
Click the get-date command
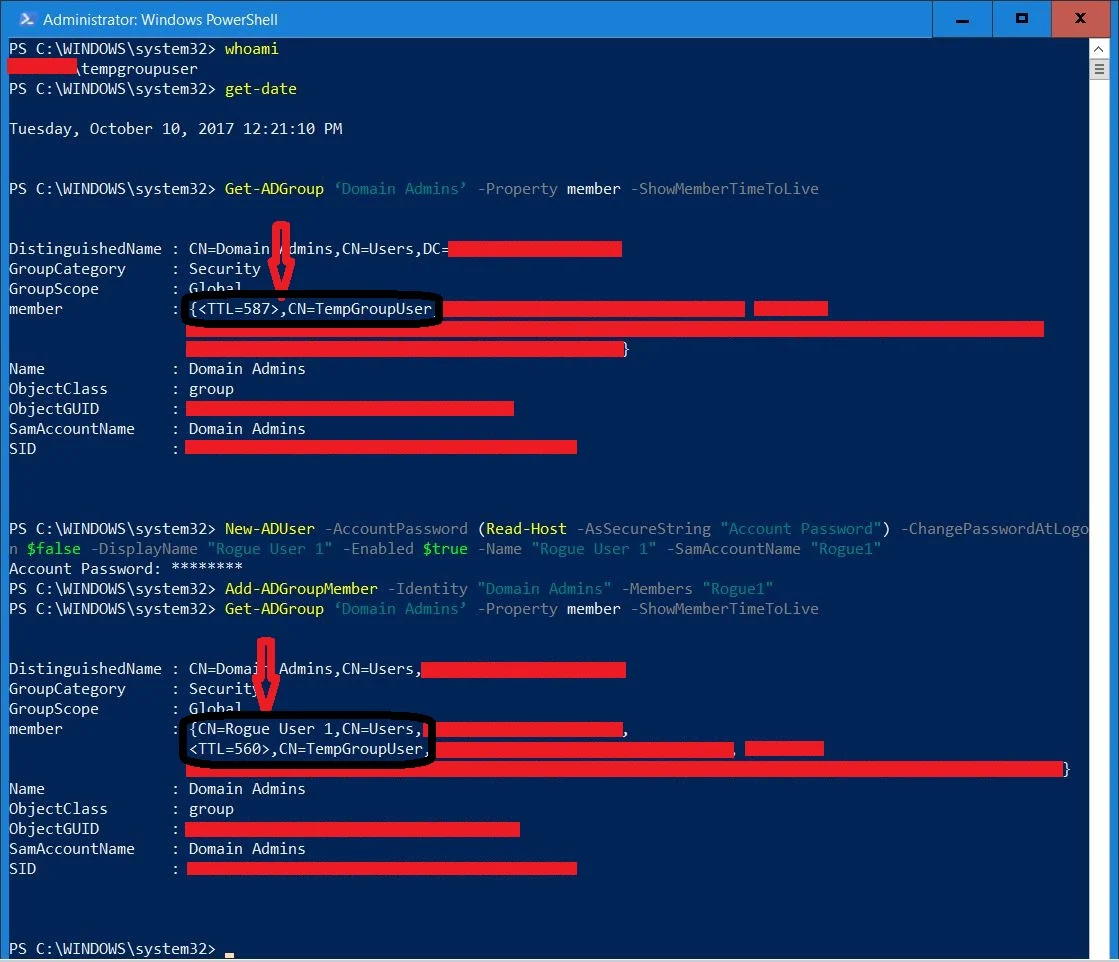click(260, 88)
